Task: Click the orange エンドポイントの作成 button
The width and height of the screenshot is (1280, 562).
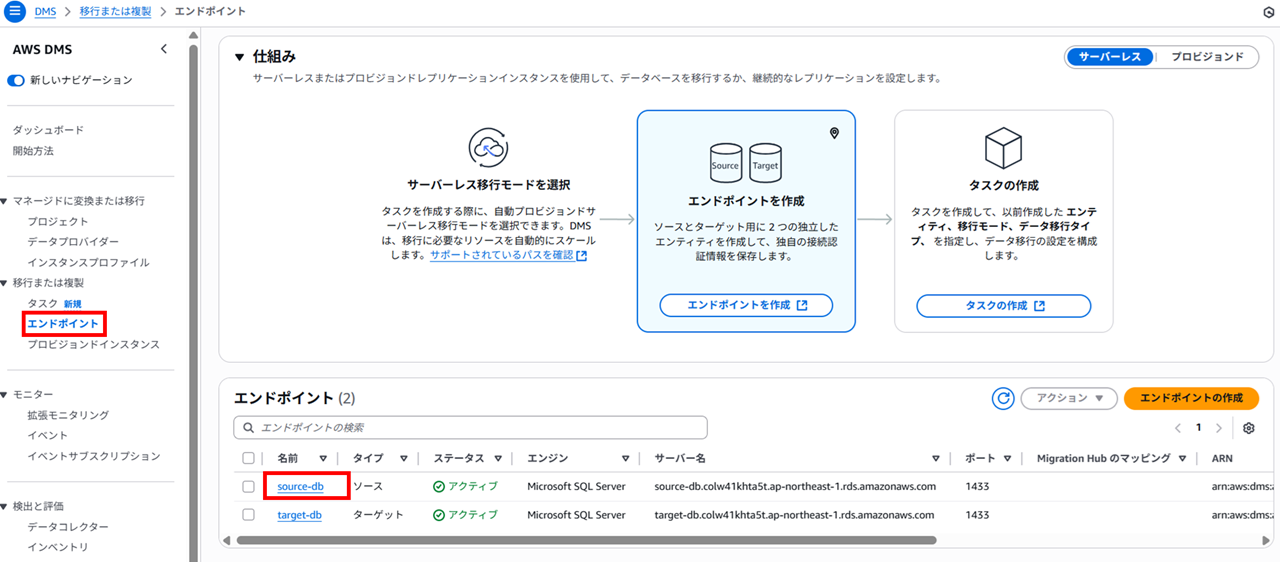Action: (1191, 398)
